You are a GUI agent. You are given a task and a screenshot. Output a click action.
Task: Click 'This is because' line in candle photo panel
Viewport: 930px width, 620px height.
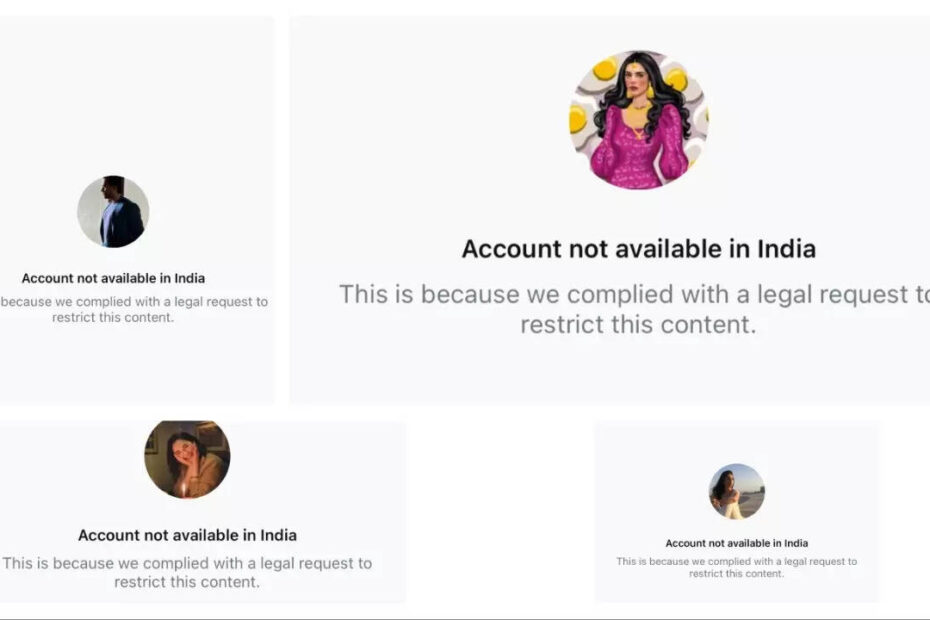pyautogui.click(x=187, y=563)
